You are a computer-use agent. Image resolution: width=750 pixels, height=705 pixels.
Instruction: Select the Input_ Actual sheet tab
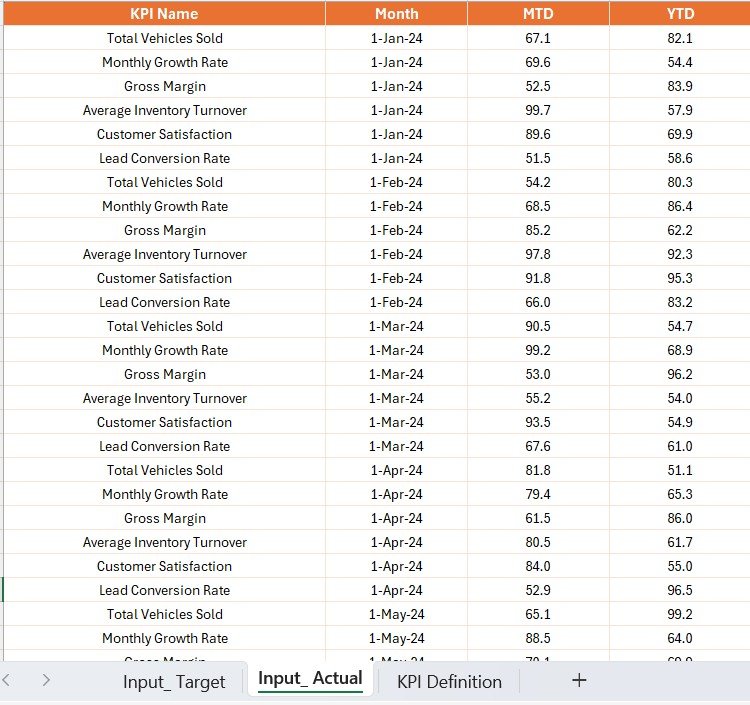click(310, 679)
